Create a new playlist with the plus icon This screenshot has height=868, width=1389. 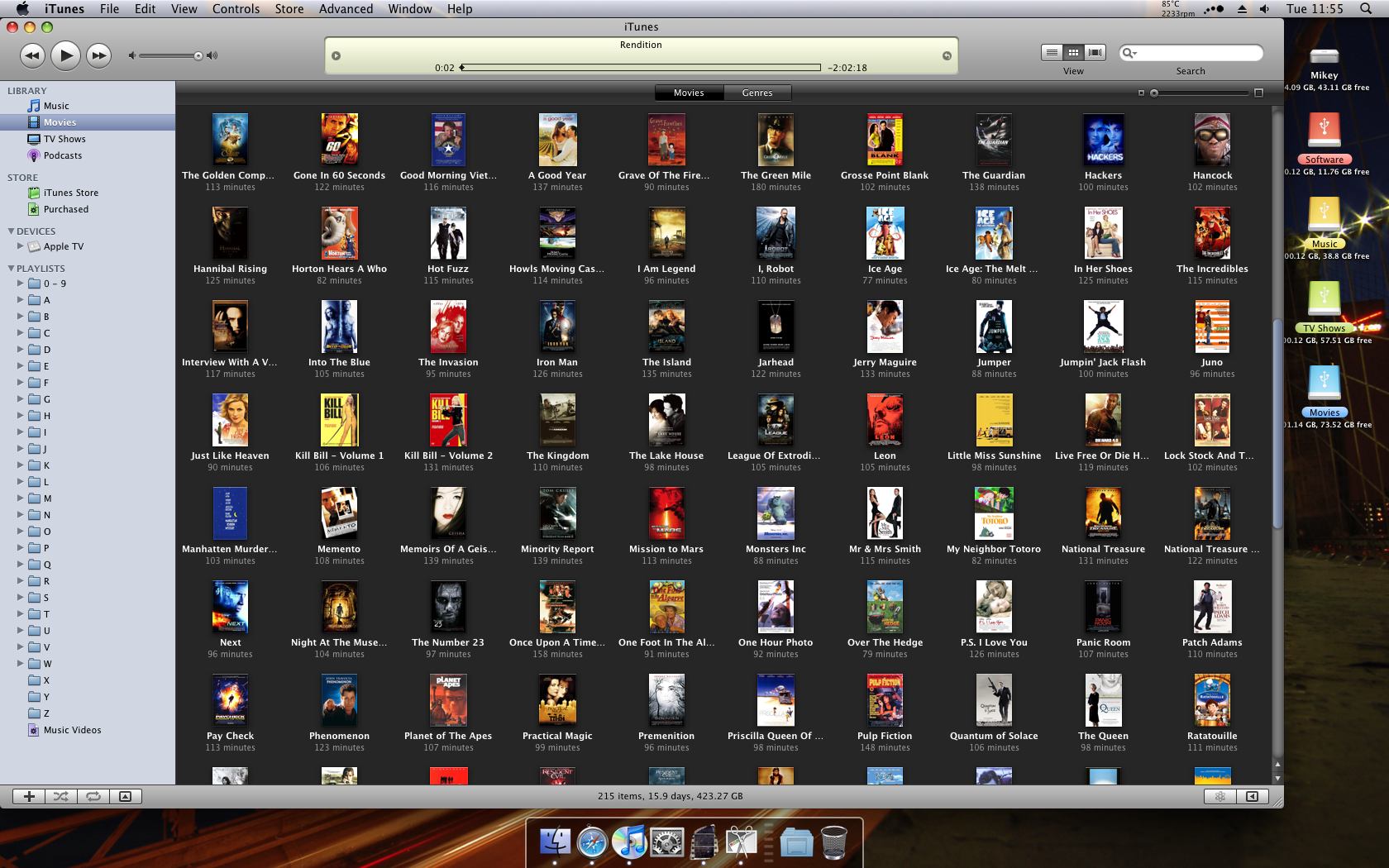[29, 797]
